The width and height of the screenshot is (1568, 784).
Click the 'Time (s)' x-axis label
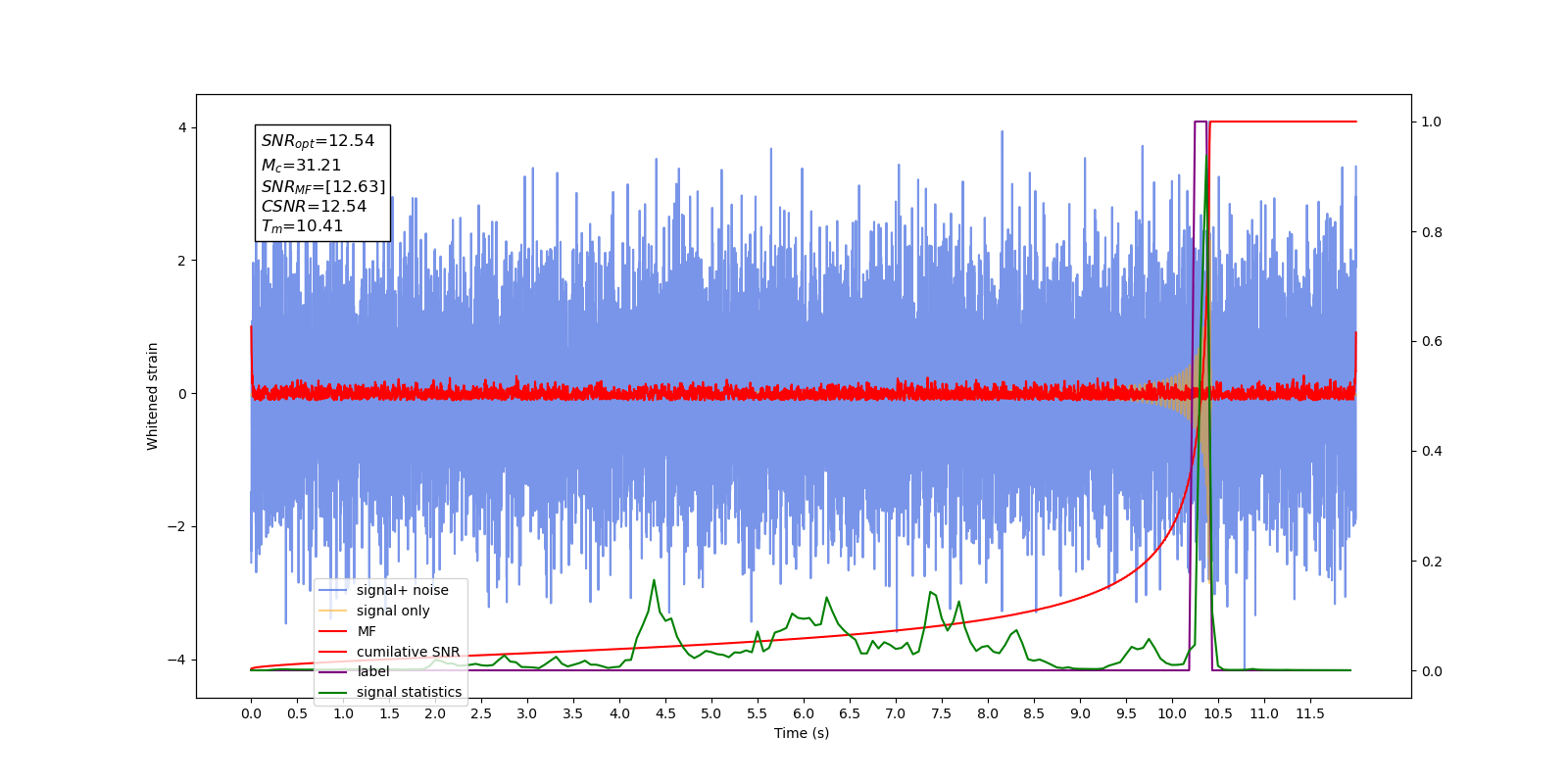pos(802,733)
